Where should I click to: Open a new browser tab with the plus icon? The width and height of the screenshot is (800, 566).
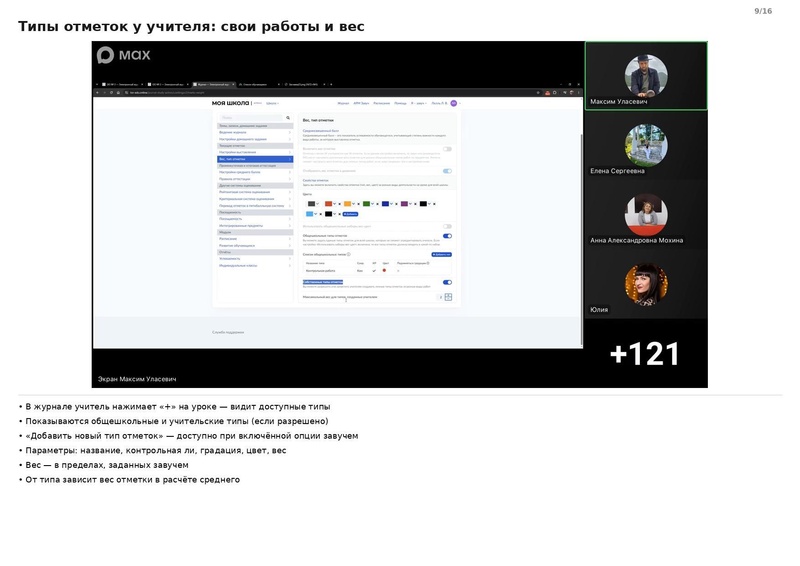331,84
